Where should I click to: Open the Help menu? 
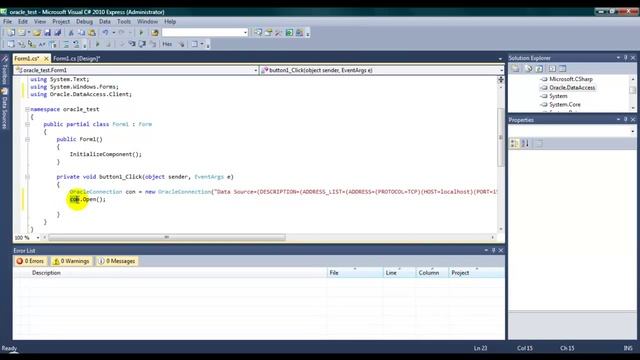(x=170, y=21)
